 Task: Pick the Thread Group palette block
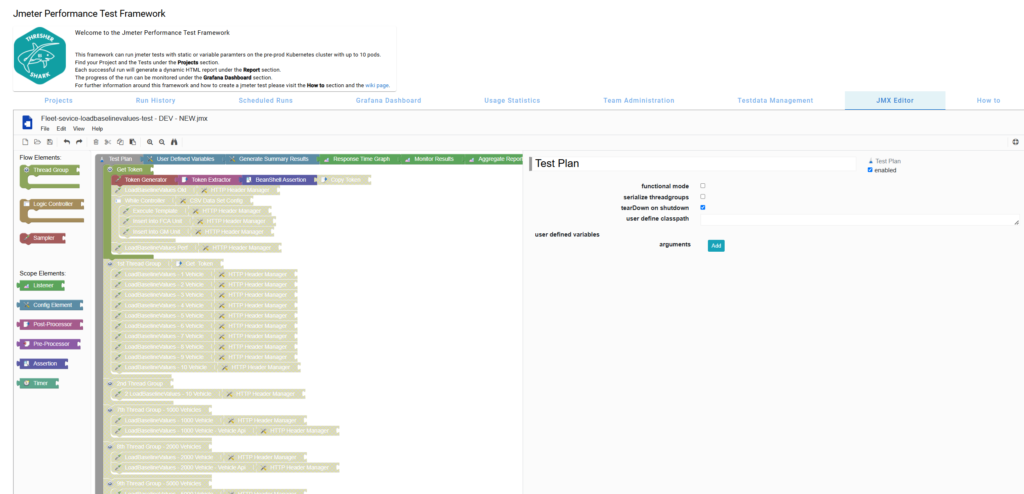tap(50, 170)
